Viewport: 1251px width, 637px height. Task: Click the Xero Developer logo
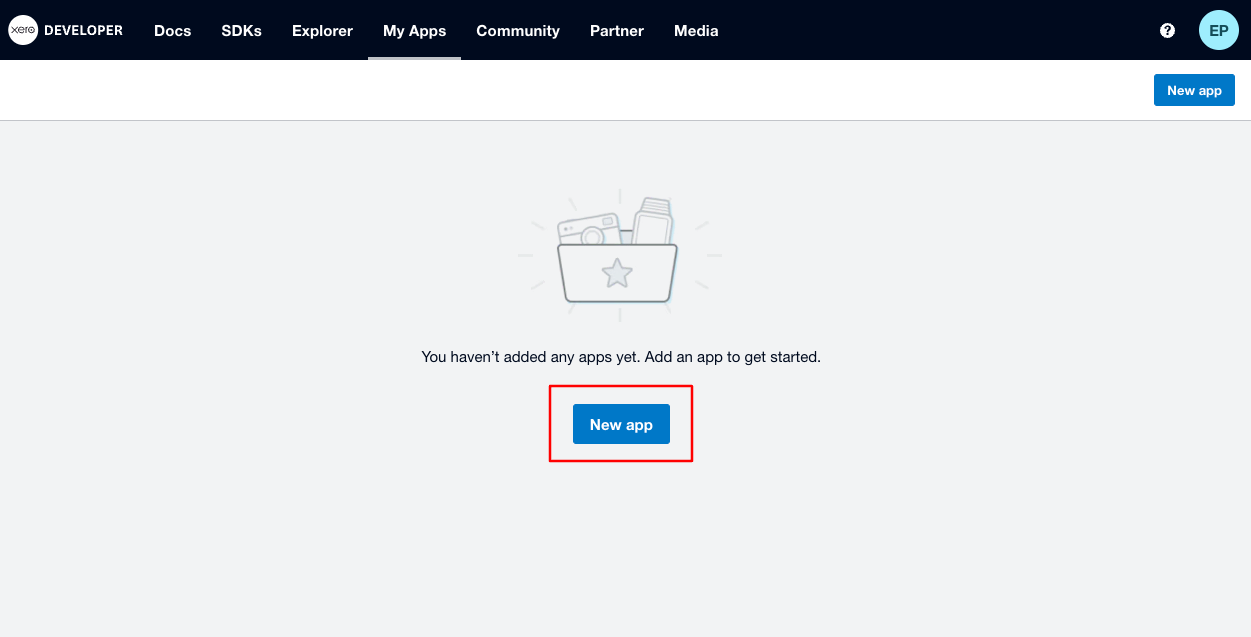(x=66, y=30)
